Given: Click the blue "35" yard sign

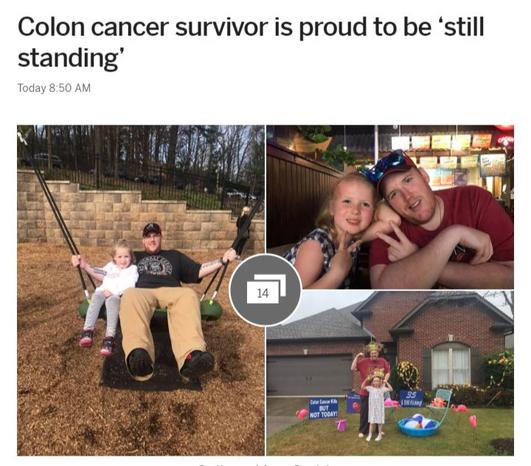Looking at the screenshot, I should pyautogui.click(x=411, y=398).
